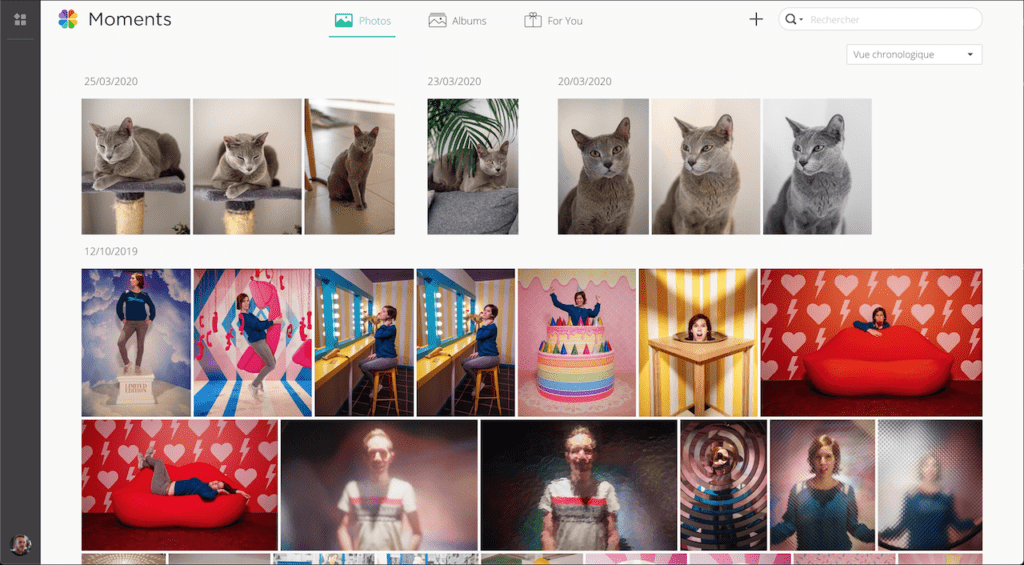Select the 12/10/2019 date heading
The width and height of the screenshot is (1024, 565).
tap(111, 251)
